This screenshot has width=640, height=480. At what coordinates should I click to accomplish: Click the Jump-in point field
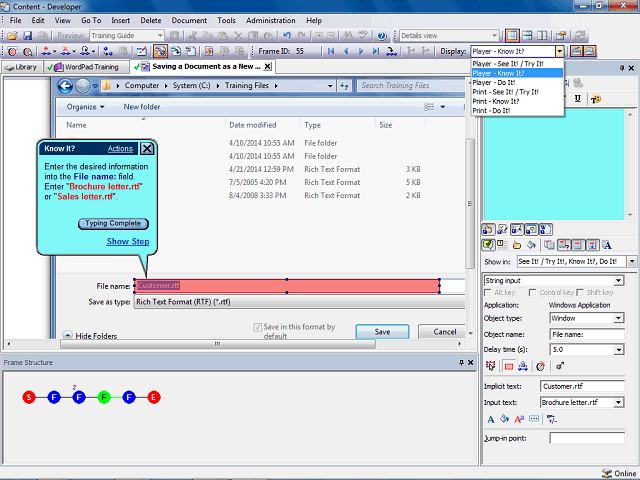pos(587,438)
